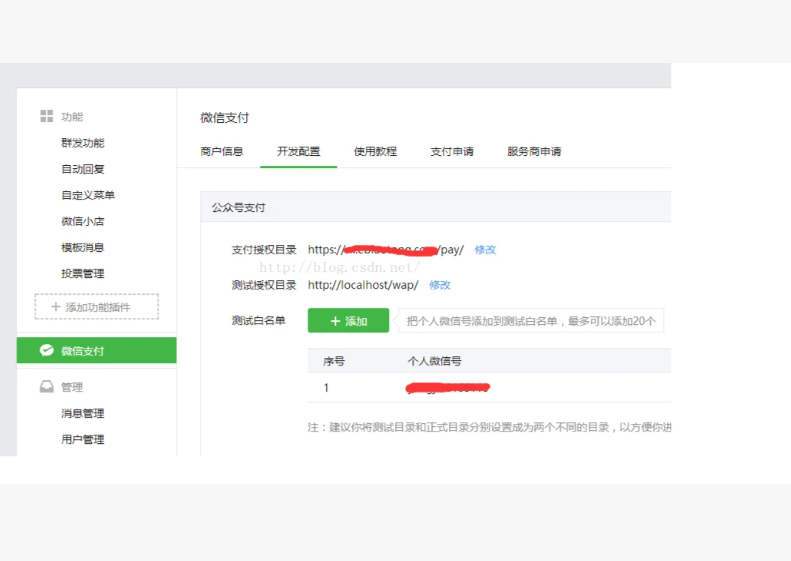The width and height of the screenshot is (791, 561).
Task: Click the 微信支付 page title
Action: click(x=224, y=118)
